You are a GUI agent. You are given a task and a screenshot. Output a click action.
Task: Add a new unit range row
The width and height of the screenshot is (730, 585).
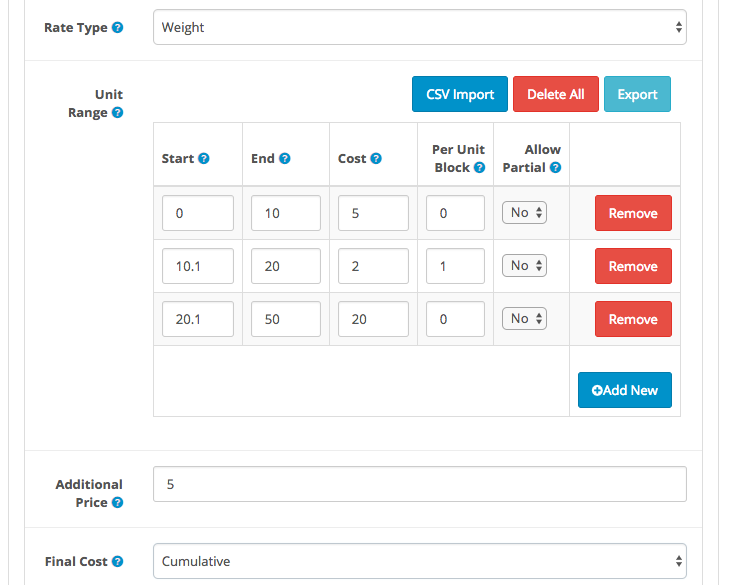coord(625,390)
